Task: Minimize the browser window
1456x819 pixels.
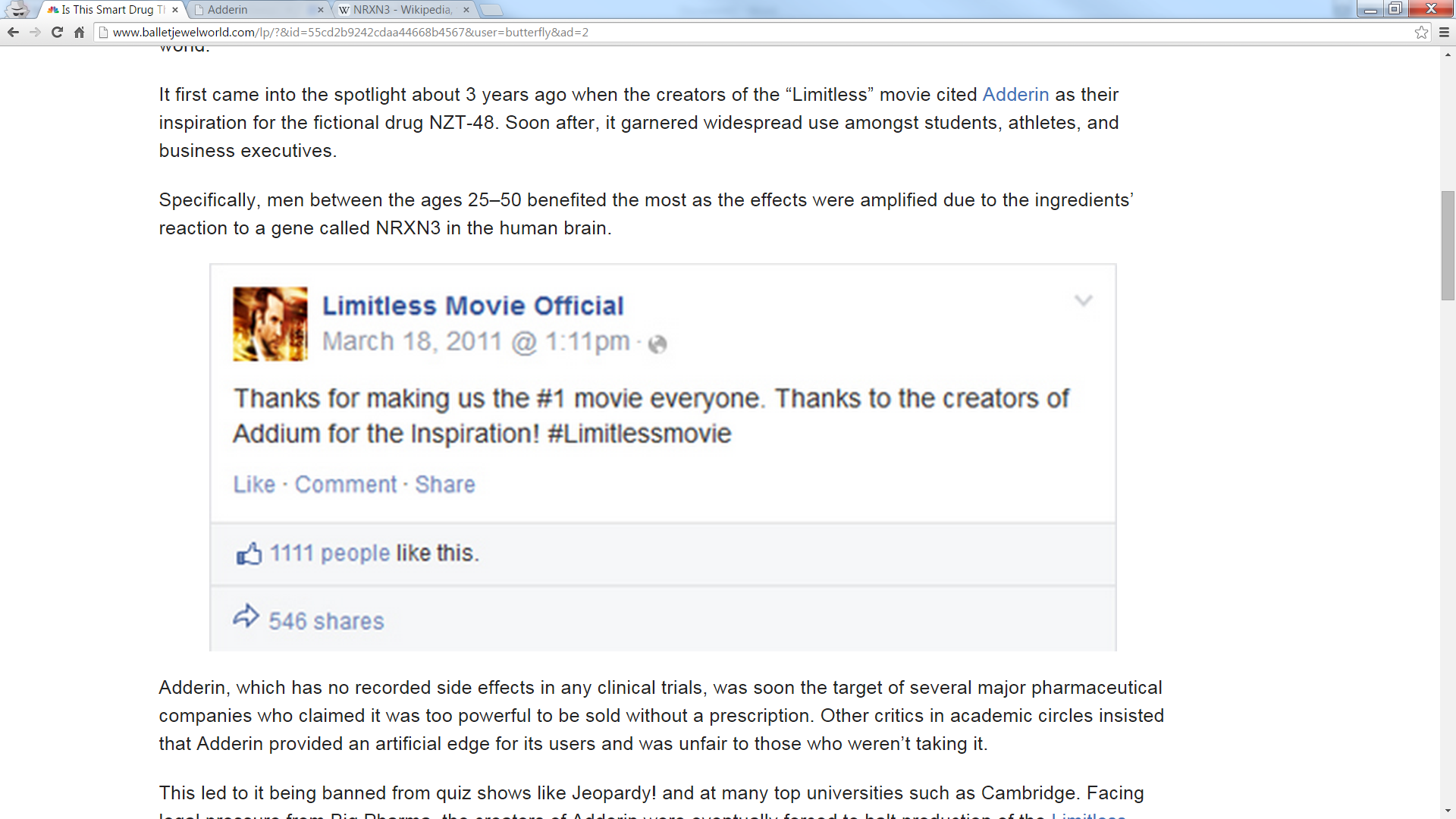Action: click(x=1370, y=8)
